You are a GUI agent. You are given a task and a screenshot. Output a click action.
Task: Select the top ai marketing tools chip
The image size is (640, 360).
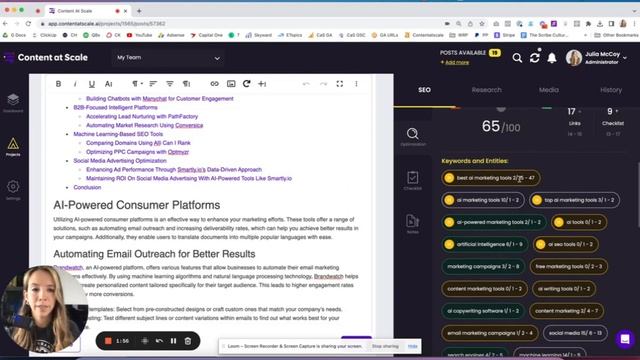point(574,200)
